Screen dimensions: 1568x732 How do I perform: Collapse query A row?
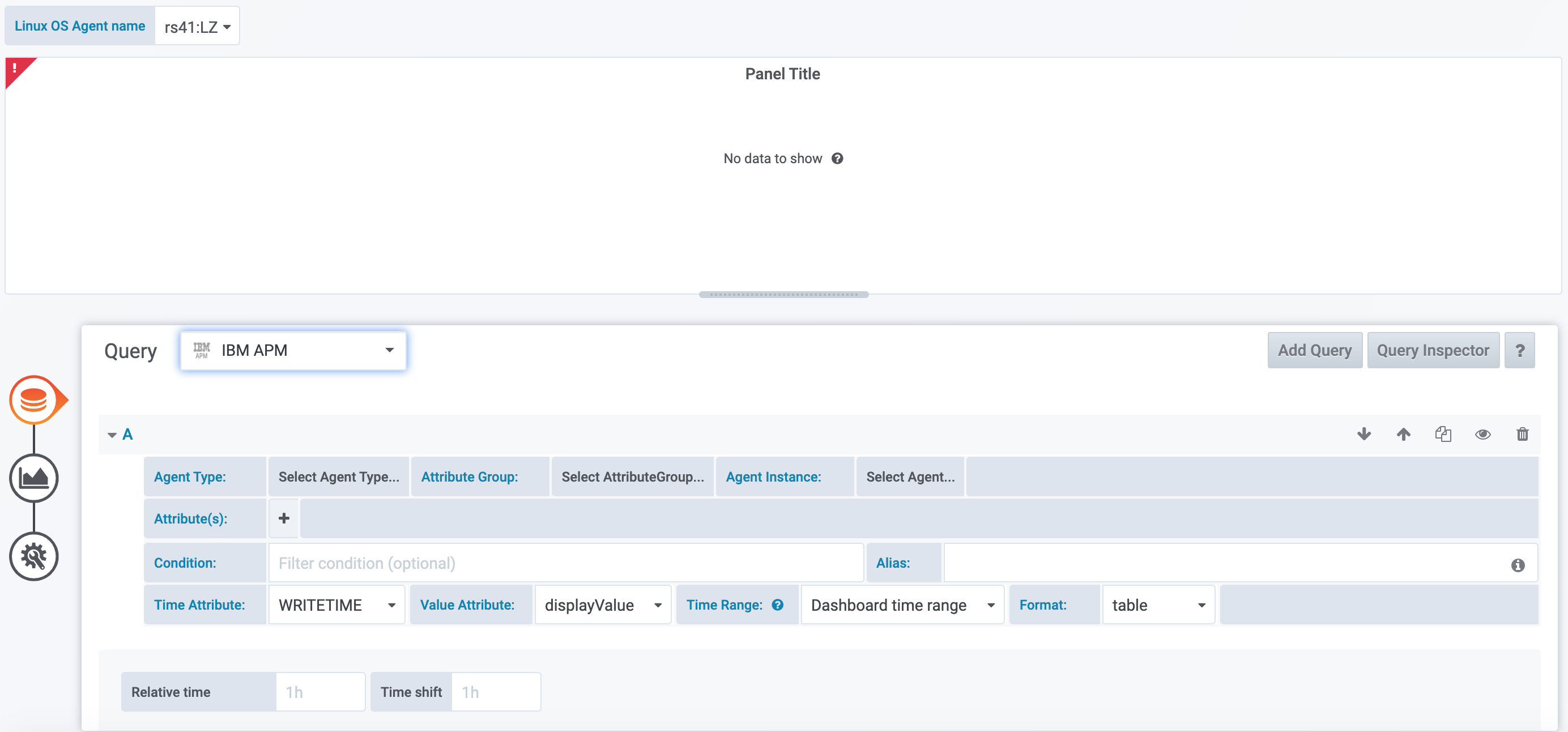tap(112, 435)
